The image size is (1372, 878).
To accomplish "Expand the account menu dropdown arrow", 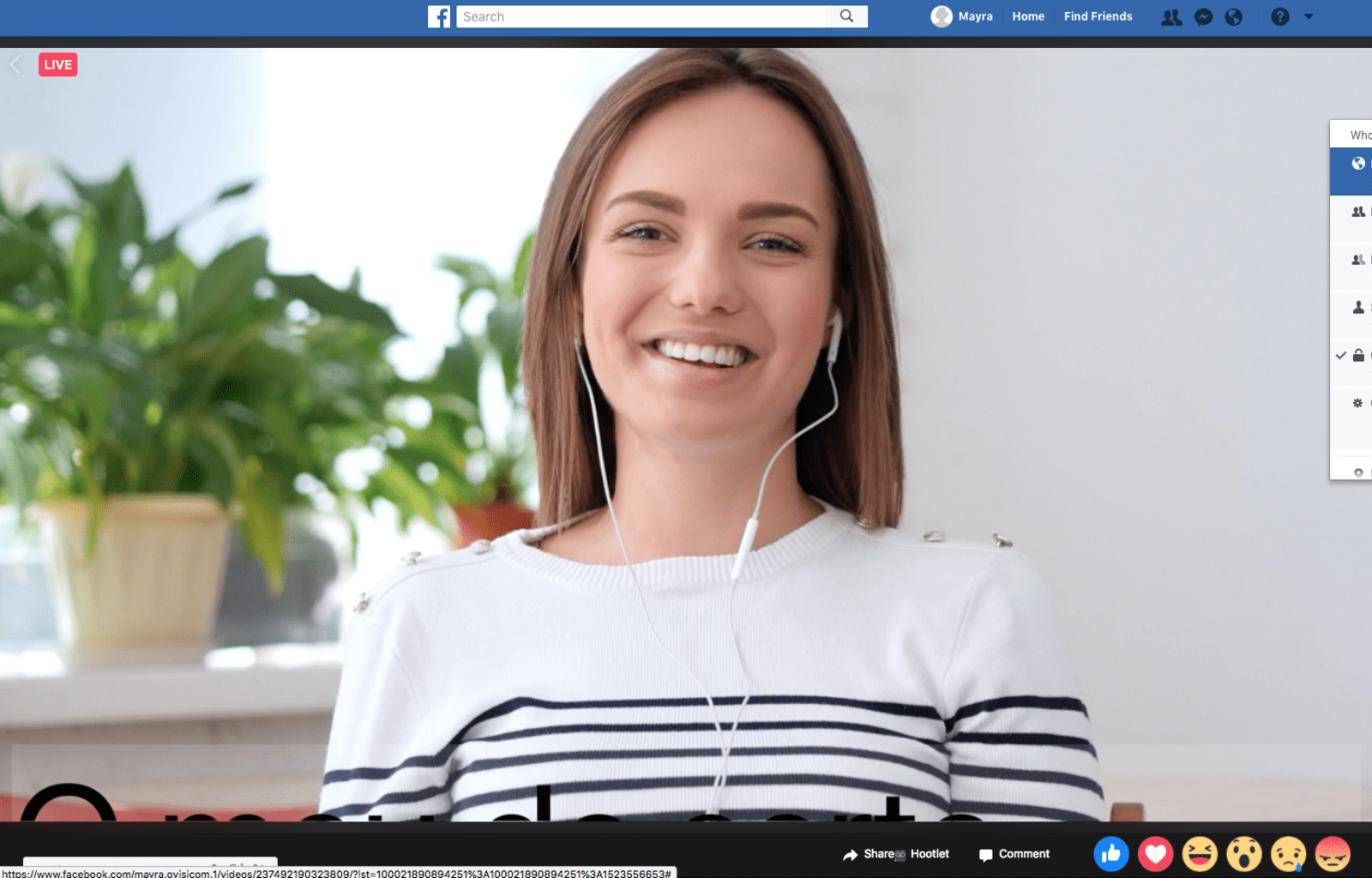I will (1309, 16).
